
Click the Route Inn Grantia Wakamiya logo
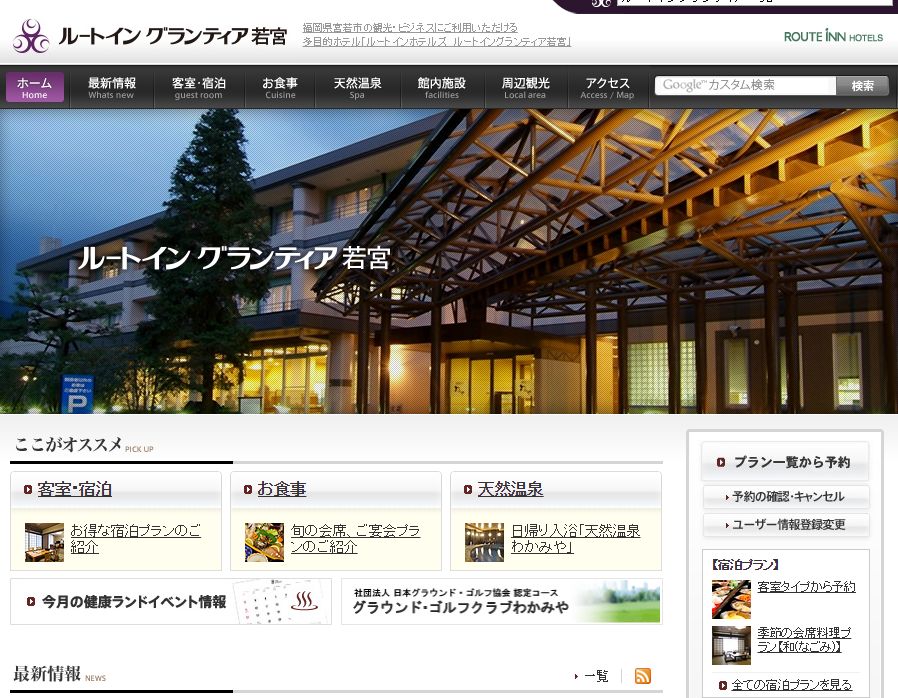[150, 37]
